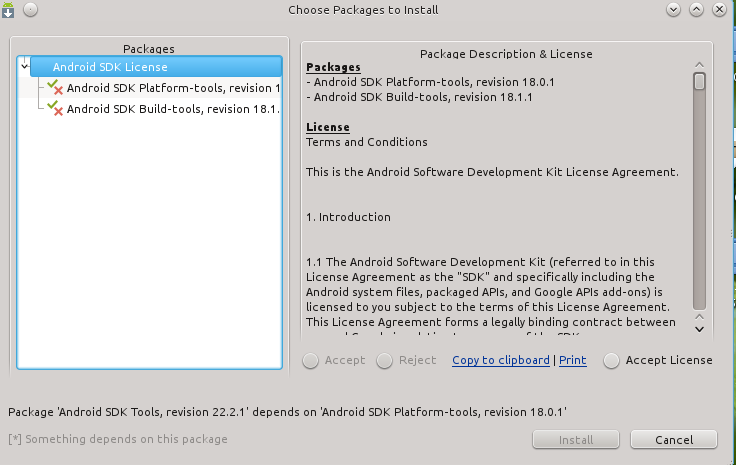Maximize the Choose Packages window
This screenshot has height=465, width=736.
pos(696,10)
